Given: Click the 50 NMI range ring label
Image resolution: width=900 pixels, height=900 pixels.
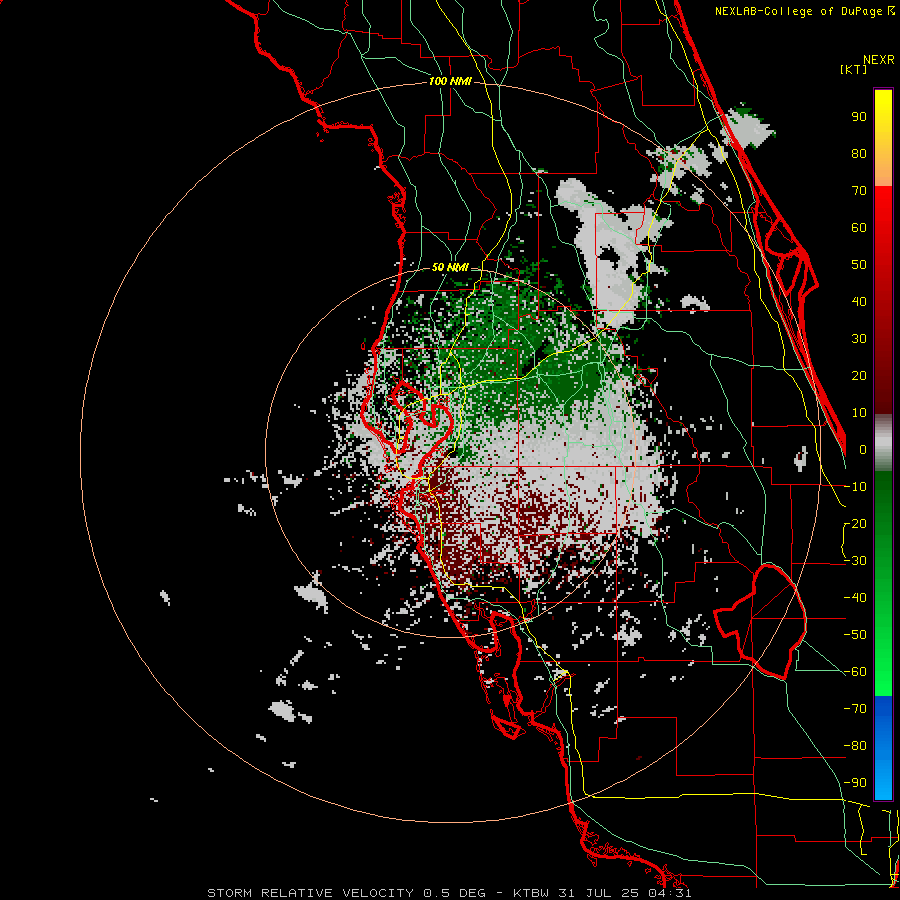Looking at the screenshot, I should pyautogui.click(x=450, y=267).
